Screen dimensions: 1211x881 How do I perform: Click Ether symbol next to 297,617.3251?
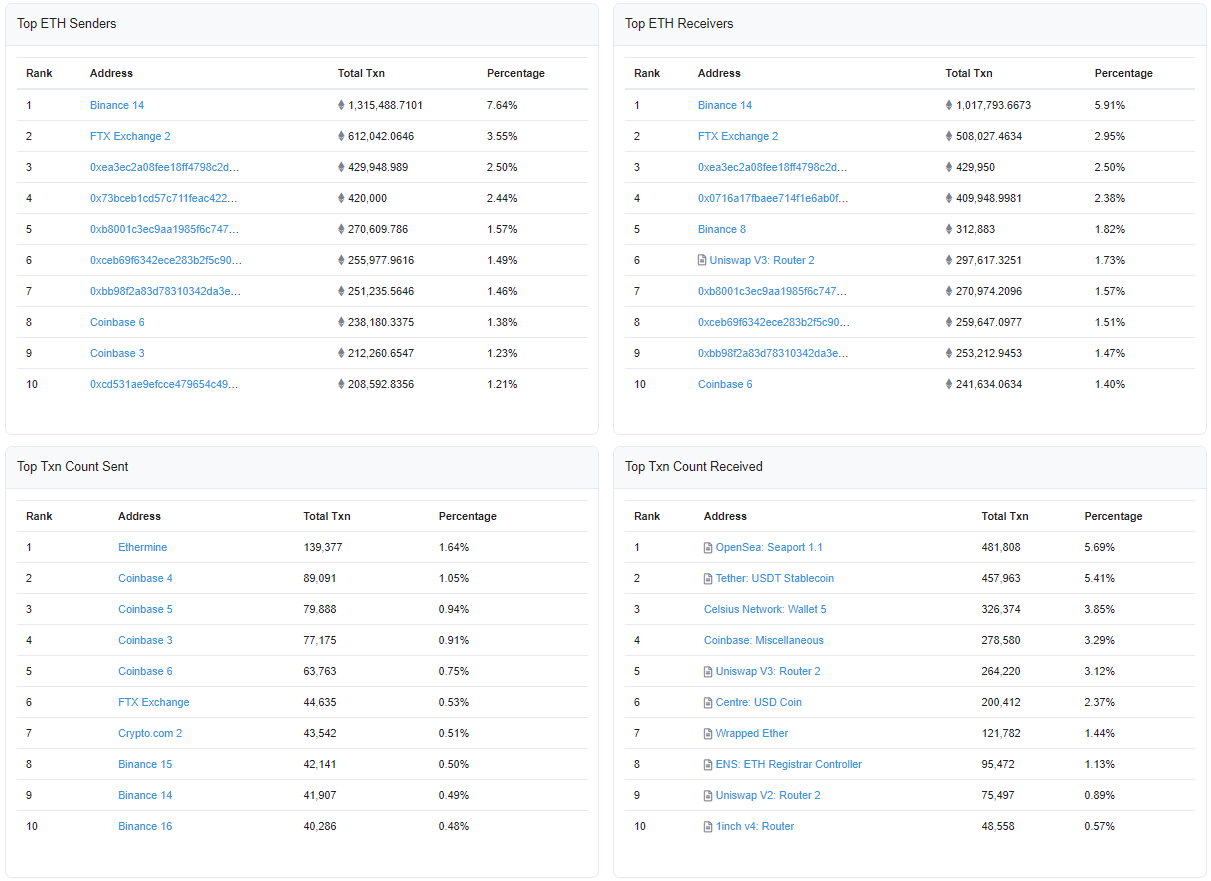click(949, 260)
